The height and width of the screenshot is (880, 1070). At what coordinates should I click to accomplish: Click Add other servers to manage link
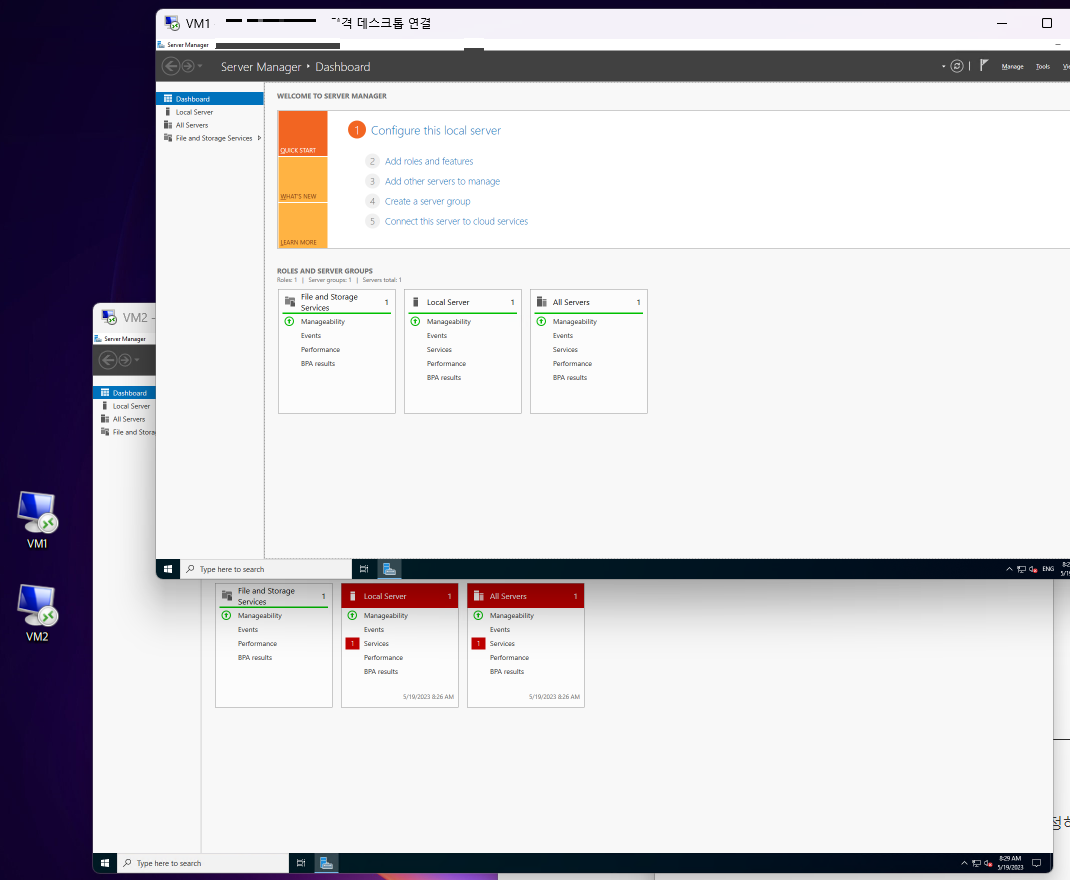coord(442,181)
